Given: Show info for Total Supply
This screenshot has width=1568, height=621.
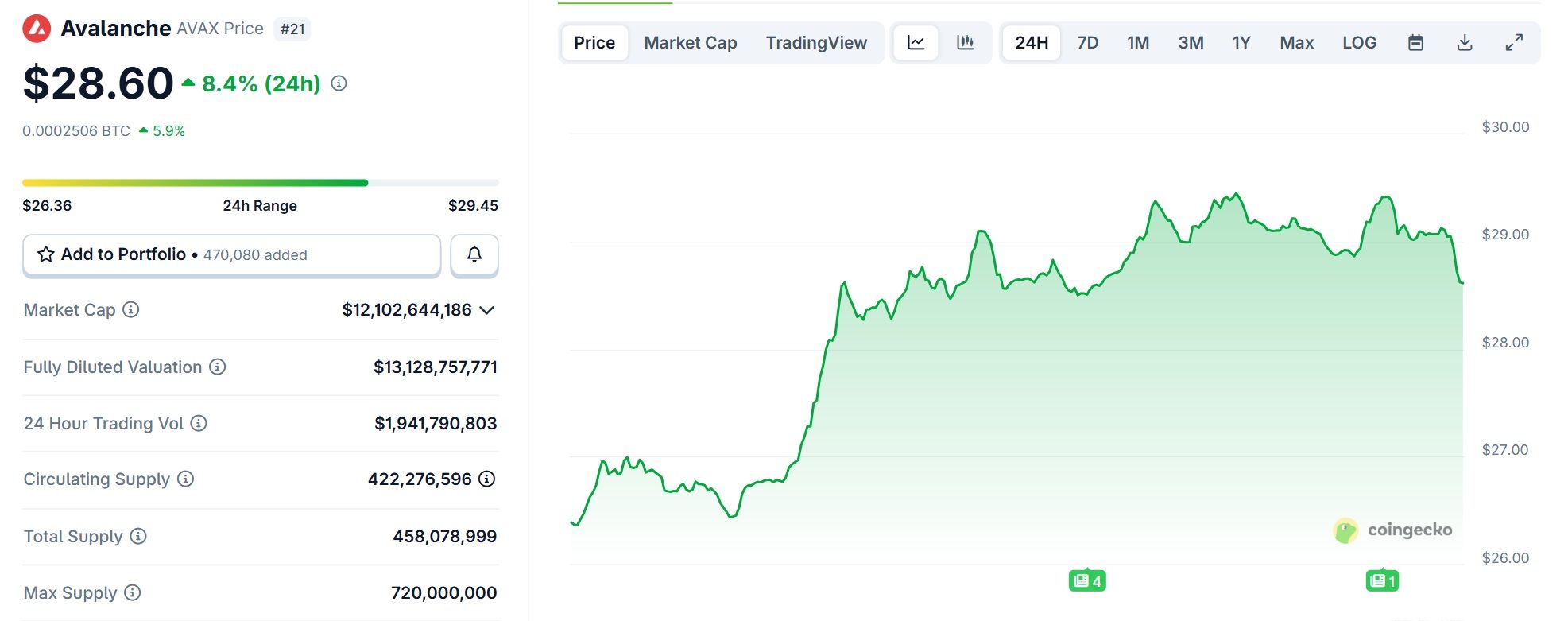Looking at the screenshot, I should [x=138, y=537].
